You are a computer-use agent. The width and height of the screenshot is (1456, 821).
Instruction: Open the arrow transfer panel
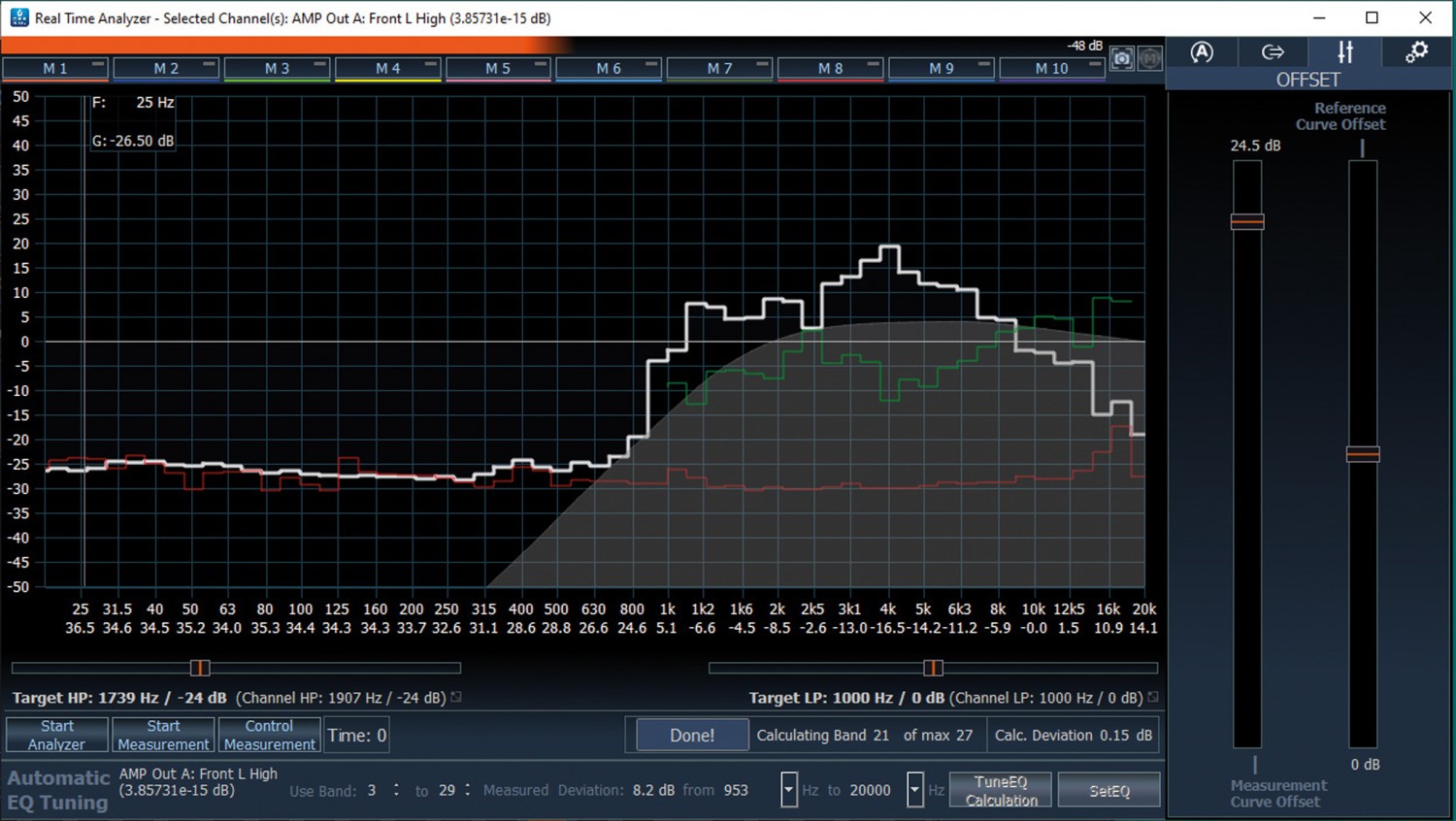pos(1273,52)
